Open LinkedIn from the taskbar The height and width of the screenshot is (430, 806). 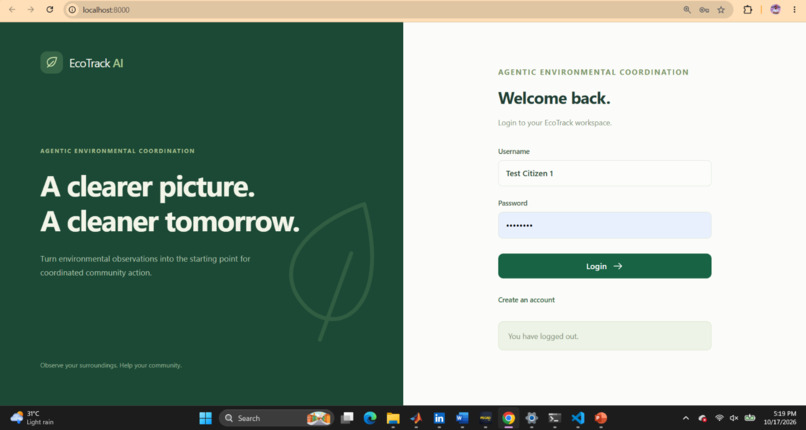439,418
